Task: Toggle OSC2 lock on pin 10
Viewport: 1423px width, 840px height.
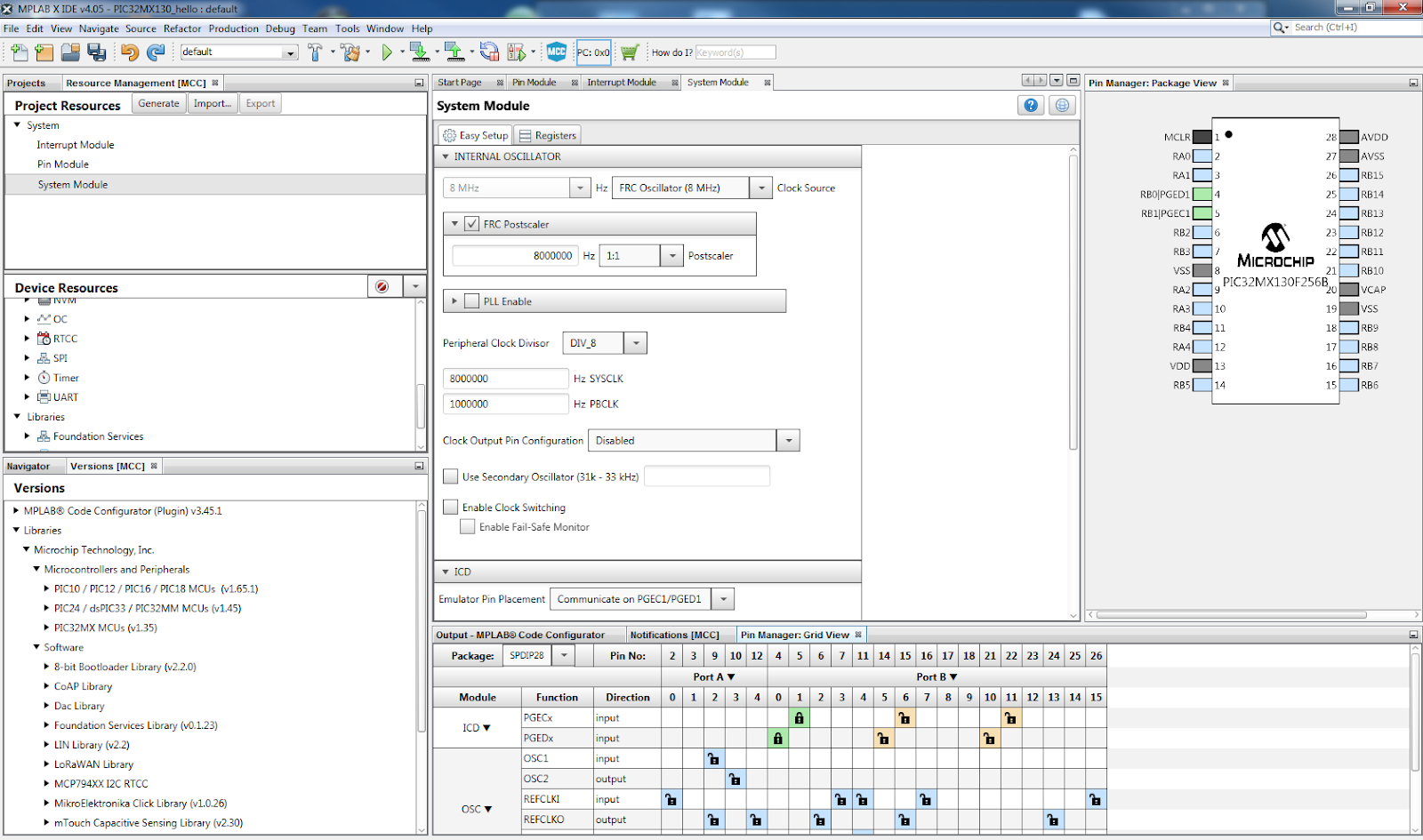Action: pos(736,780)
